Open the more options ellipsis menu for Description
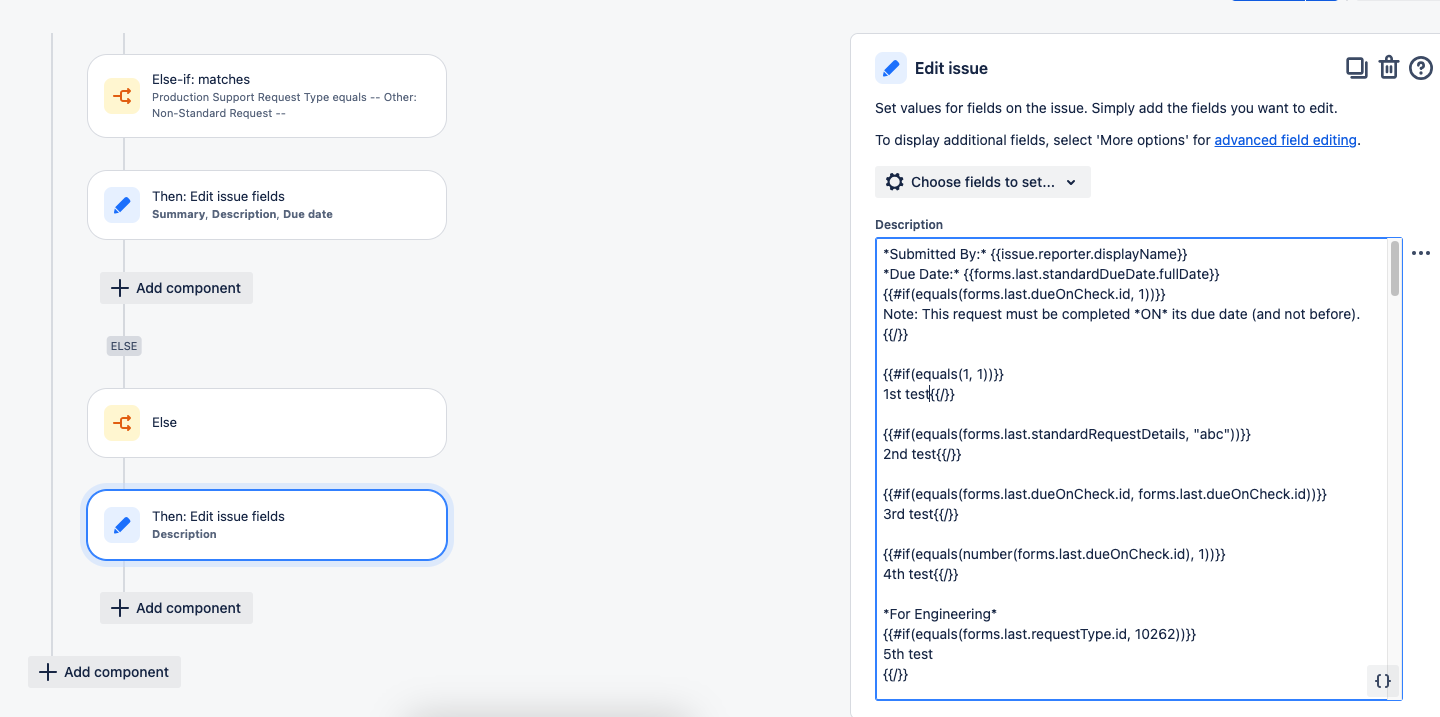The image size is (1440, 717). click(x=1421, y=253)
